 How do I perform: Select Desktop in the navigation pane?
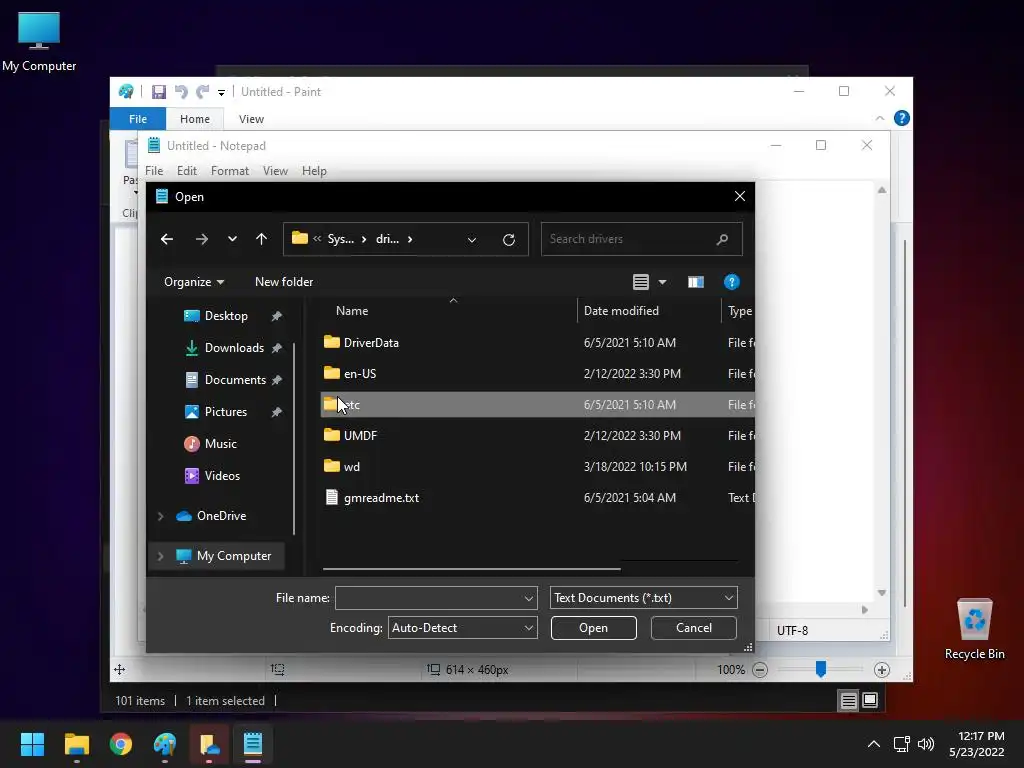pos(226,316)
